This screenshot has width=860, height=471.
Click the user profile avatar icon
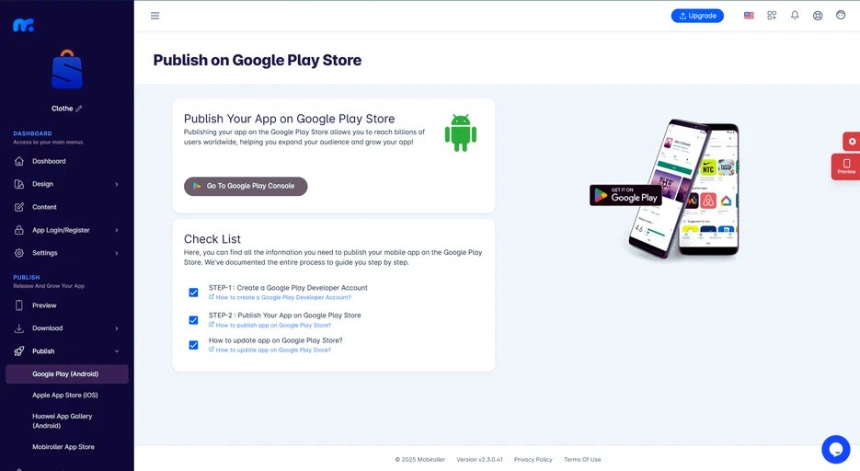click(x=841, y=15)
